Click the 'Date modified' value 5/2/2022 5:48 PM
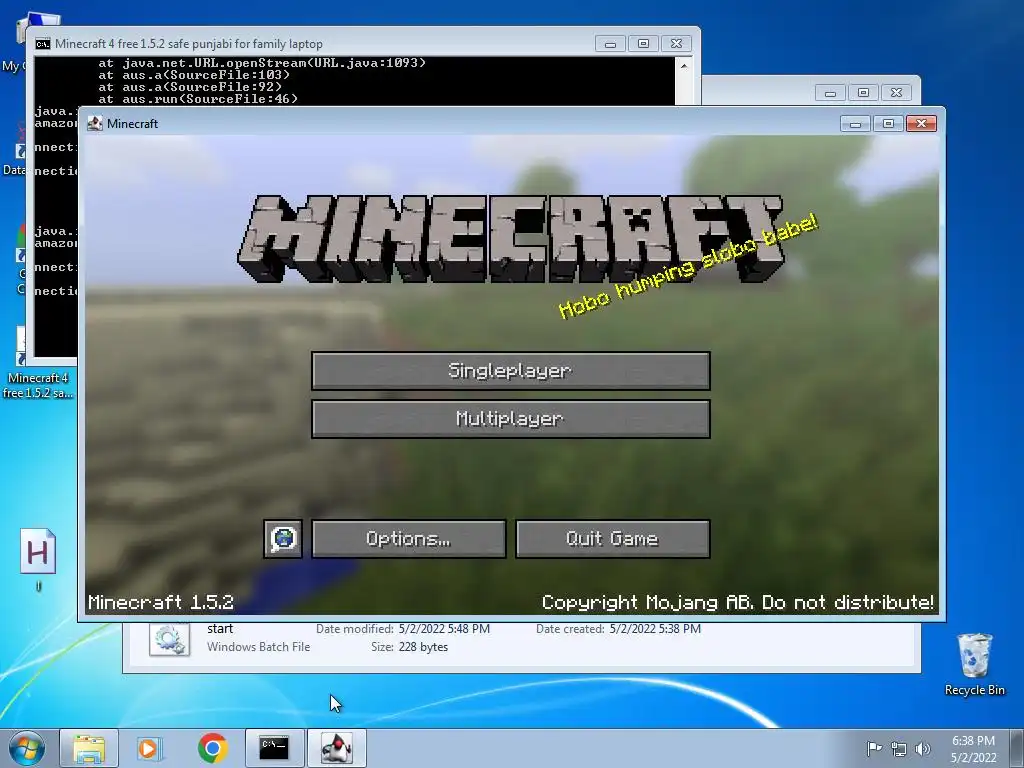This screenshot has width=1024, height=768. (444, 629)
